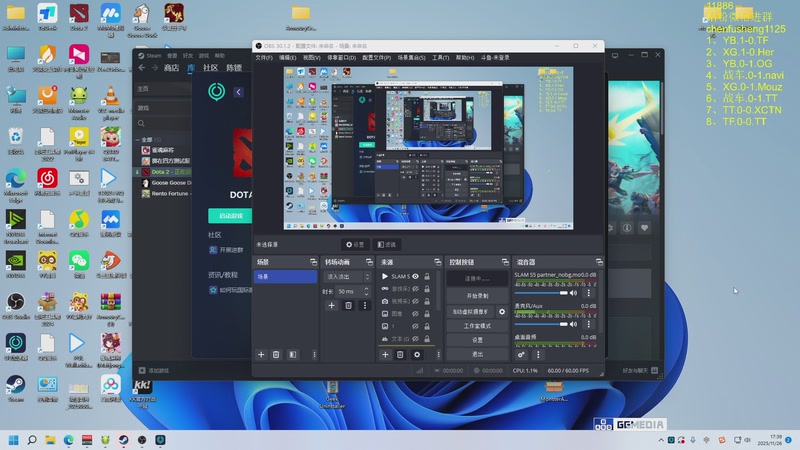Open the 麦克风/Aux mixer three-dot menu
Screen dimensions: 800x450
tap(589, 324)
